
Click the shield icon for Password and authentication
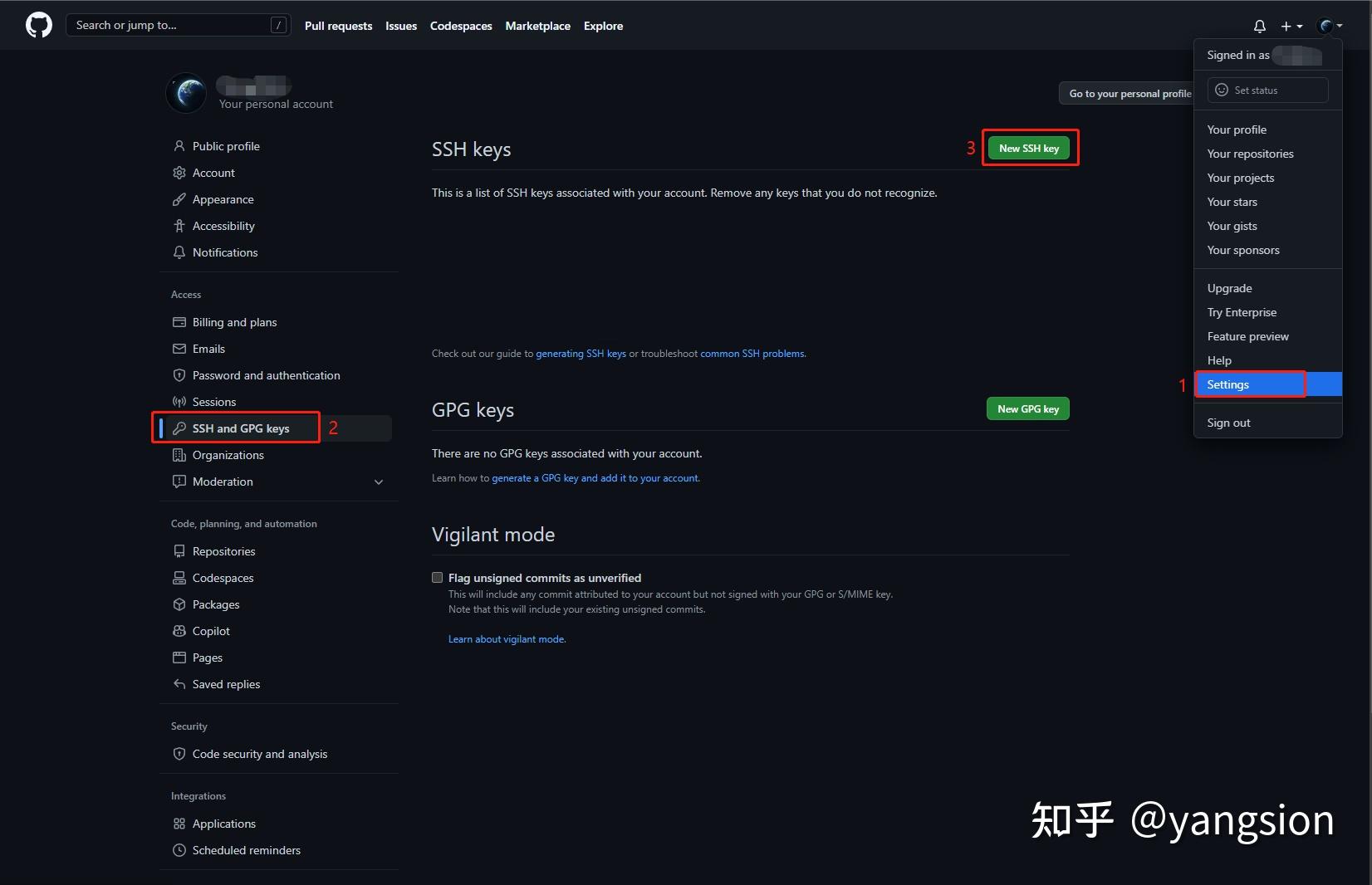(x=179, y=375)
